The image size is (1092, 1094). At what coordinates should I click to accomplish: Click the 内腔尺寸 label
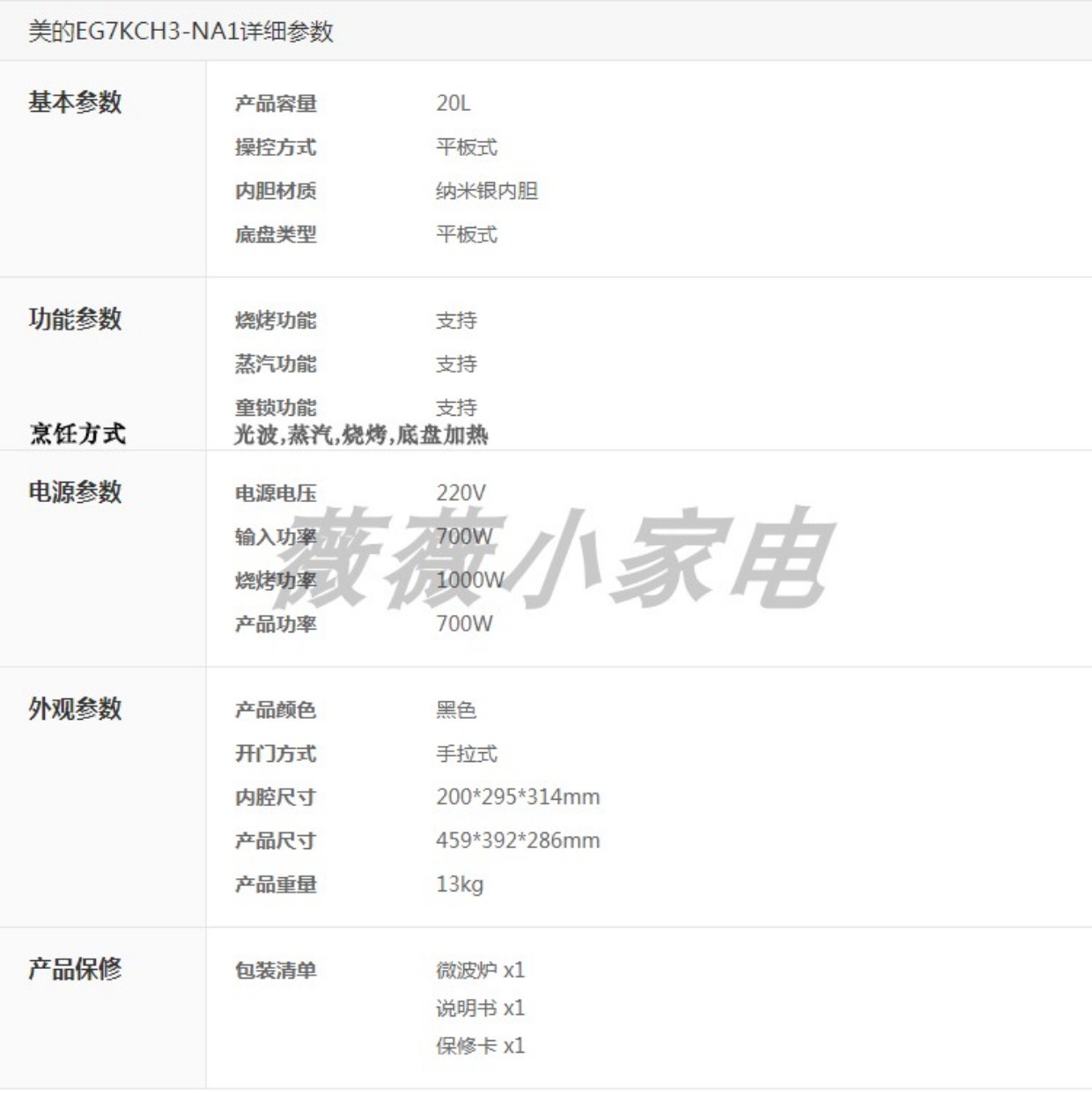(x=276, y=797)
